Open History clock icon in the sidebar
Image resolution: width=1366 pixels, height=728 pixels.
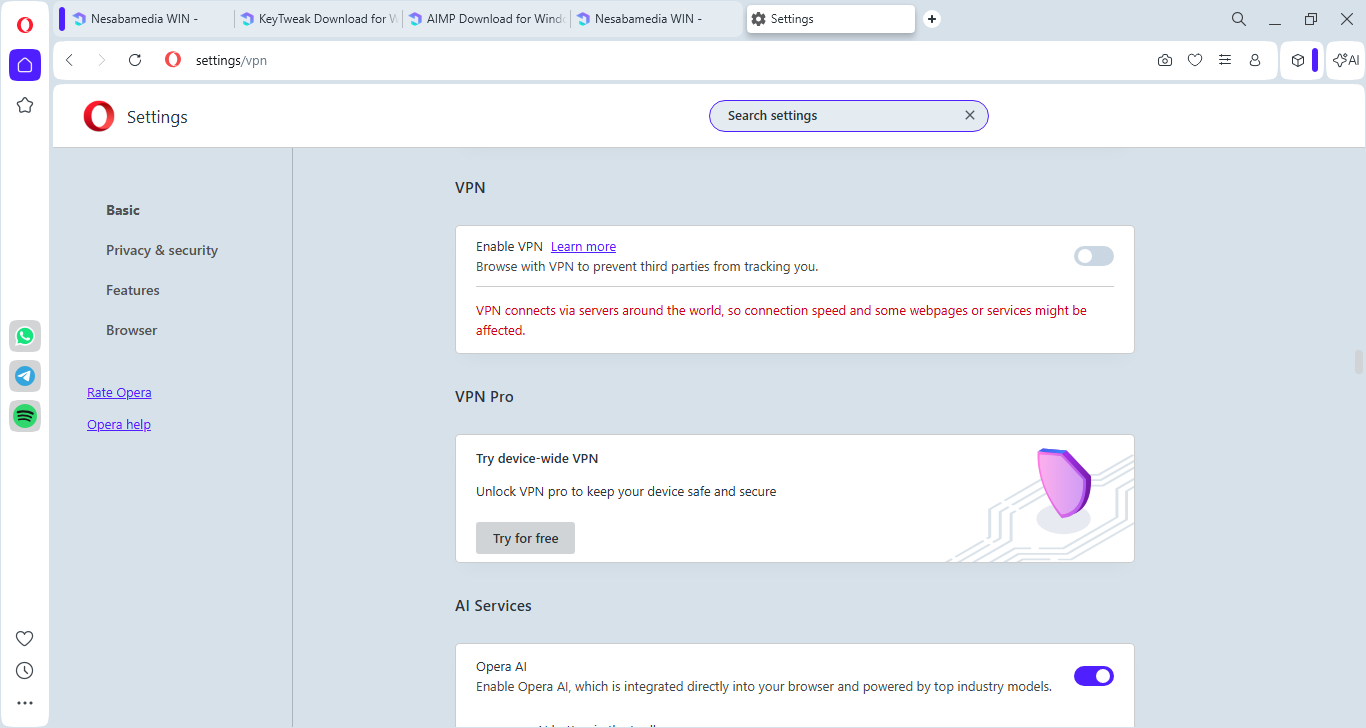tap(25, 671)
